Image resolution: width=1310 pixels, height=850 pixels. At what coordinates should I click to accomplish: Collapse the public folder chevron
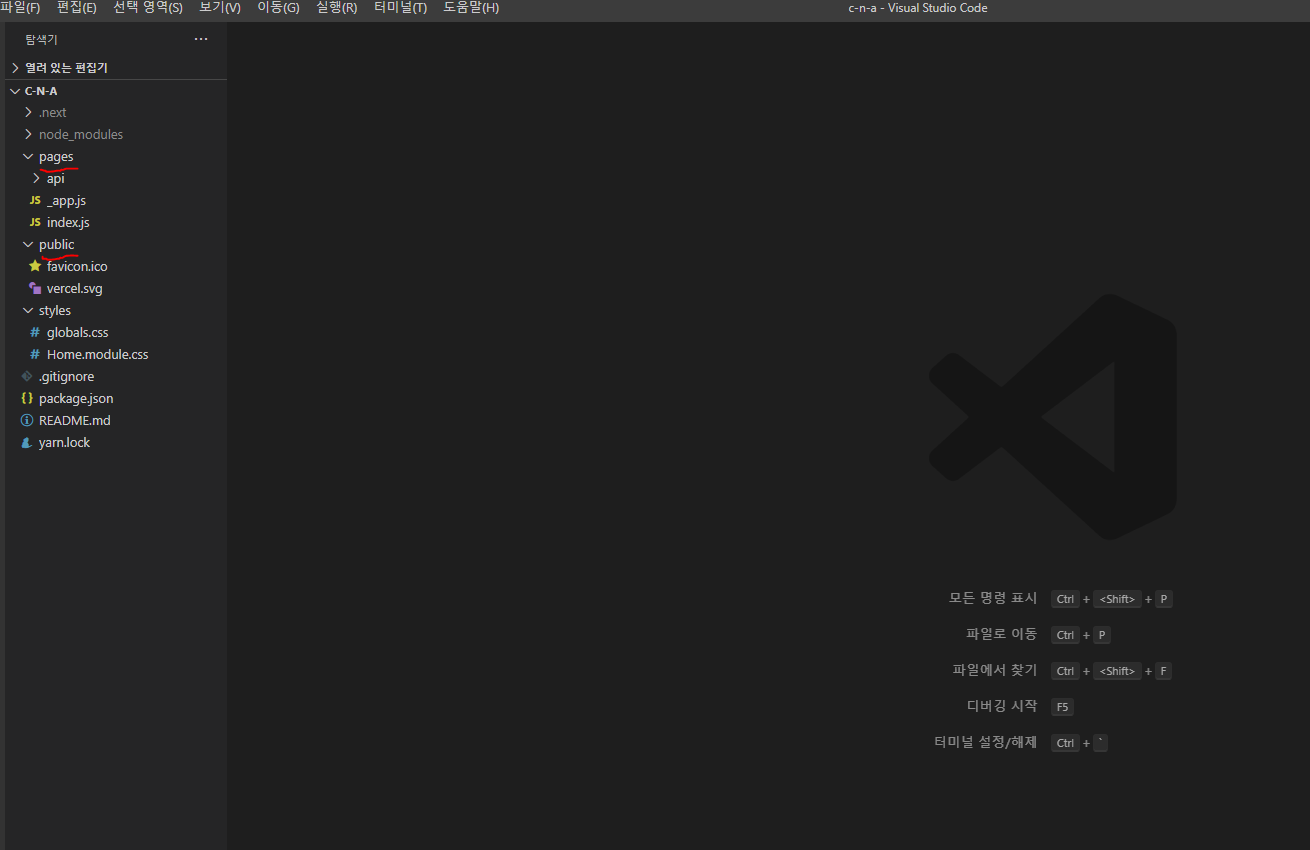tap(28, 244)
